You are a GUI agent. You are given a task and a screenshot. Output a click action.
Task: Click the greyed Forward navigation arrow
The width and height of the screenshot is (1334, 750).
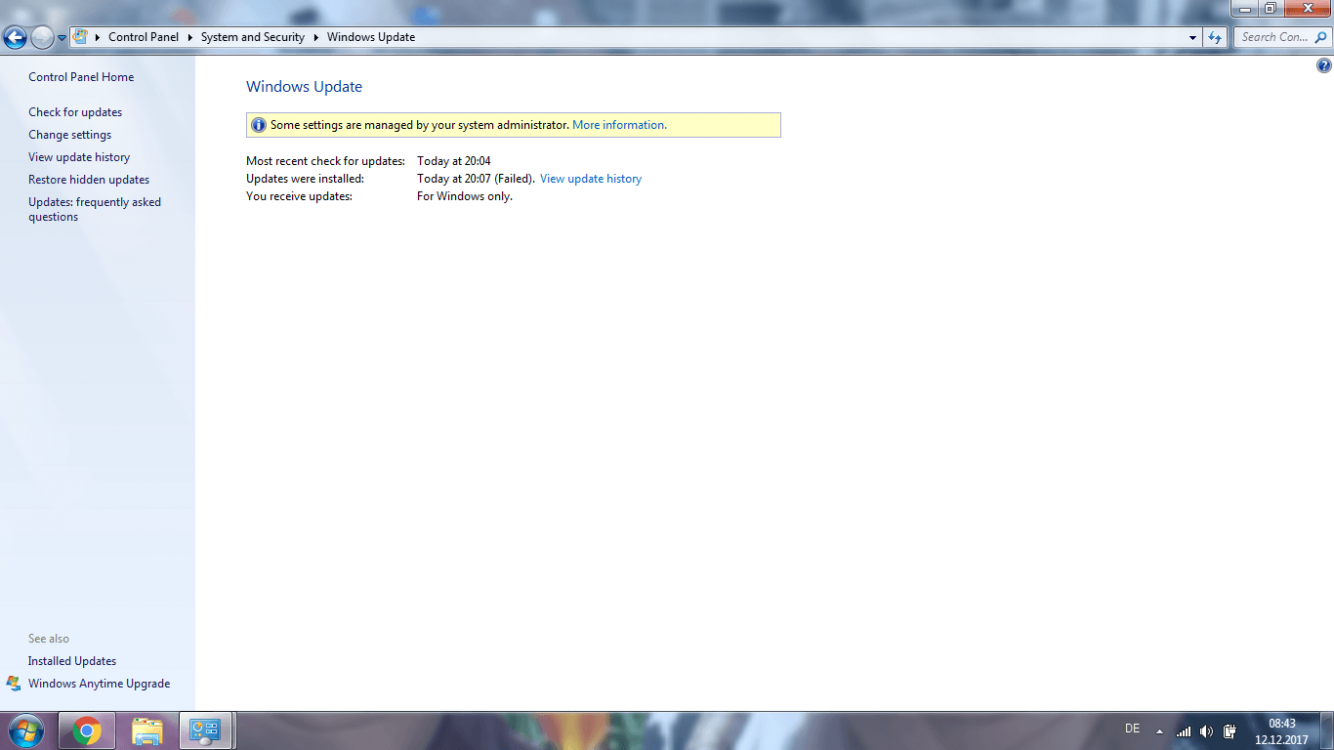click(42, 38)
